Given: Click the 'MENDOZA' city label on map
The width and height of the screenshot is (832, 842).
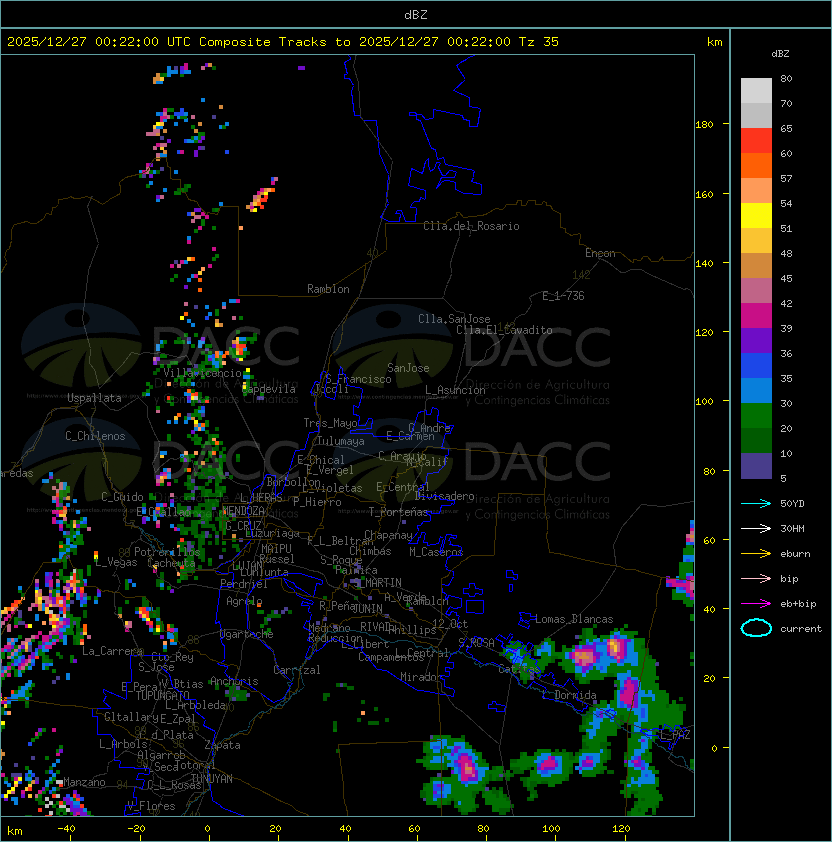Looking at the screenshot, I should pos(243,511).
